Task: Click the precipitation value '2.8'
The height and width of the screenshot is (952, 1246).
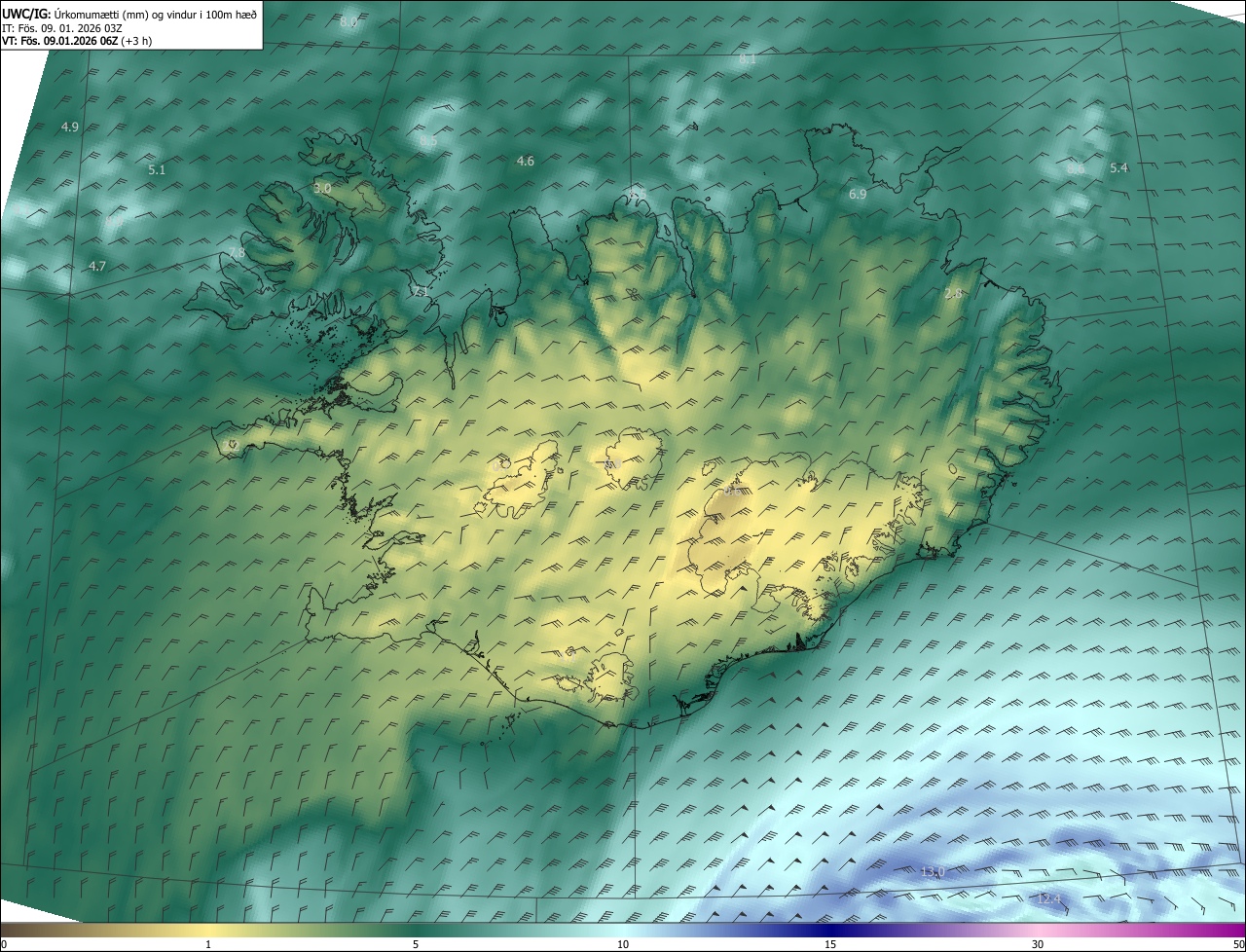Action: (954, 293)
